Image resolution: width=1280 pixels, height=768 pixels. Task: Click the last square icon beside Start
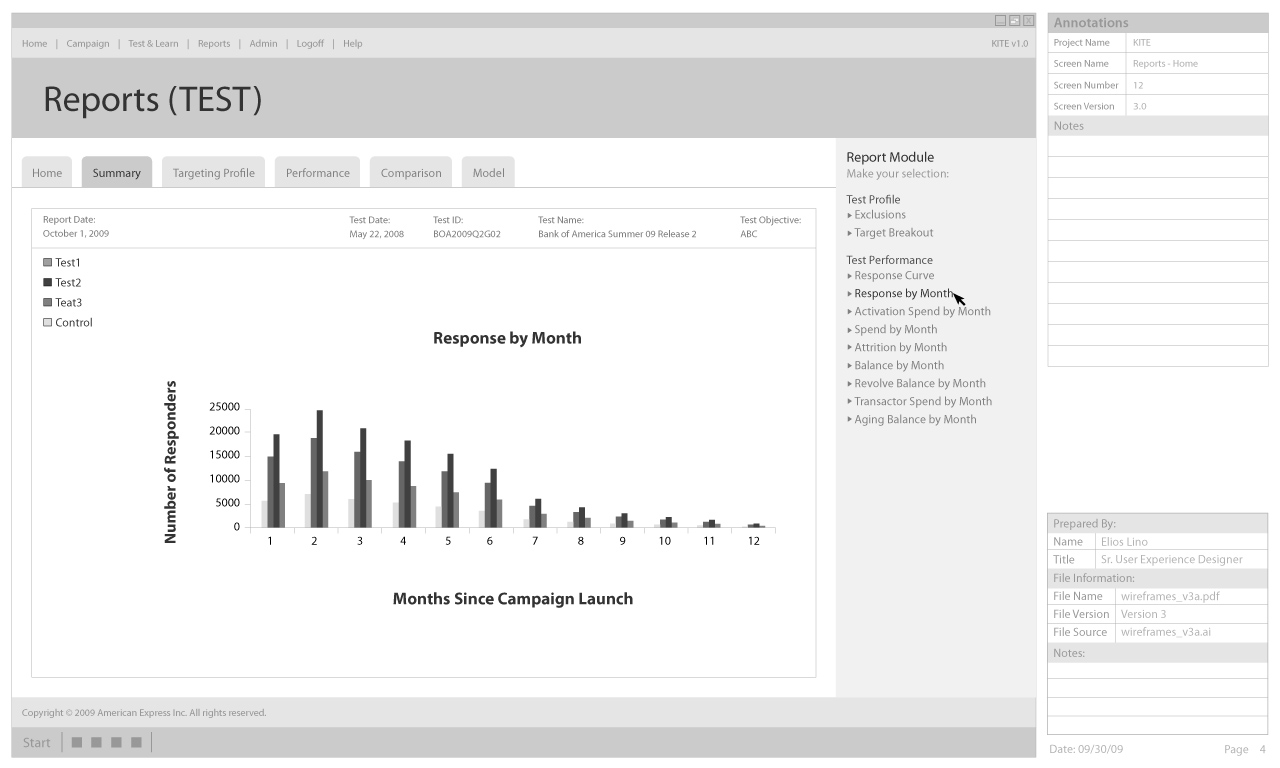(x=136, y=742)
